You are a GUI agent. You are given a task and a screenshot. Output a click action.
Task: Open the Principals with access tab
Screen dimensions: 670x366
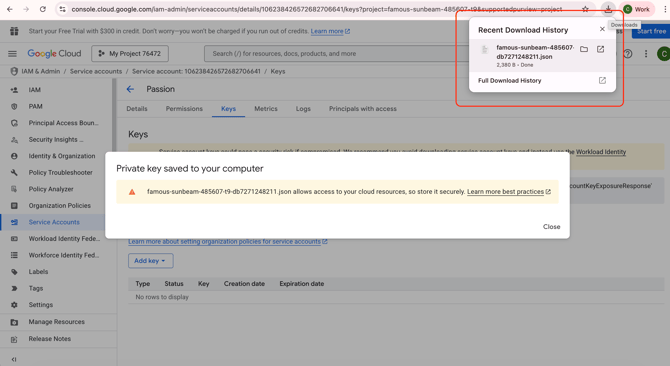[363, 109]
